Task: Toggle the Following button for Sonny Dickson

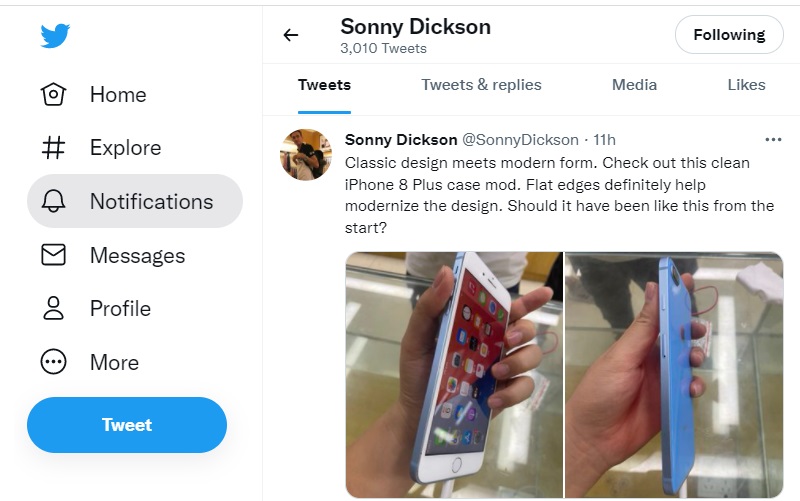Action: click(729, 35)
